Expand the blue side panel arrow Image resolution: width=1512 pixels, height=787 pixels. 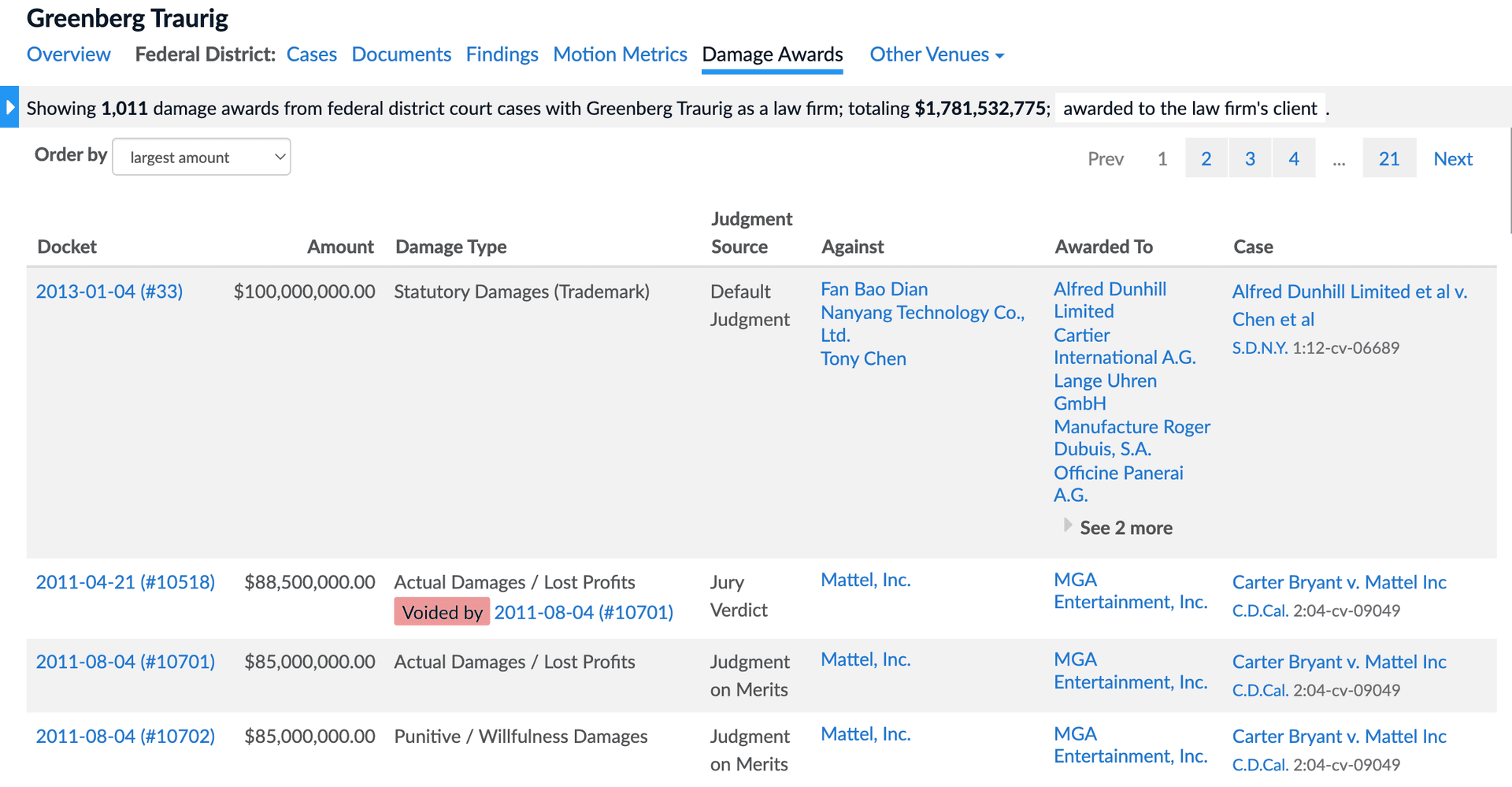pyautogui.click(x=9, y=106)
